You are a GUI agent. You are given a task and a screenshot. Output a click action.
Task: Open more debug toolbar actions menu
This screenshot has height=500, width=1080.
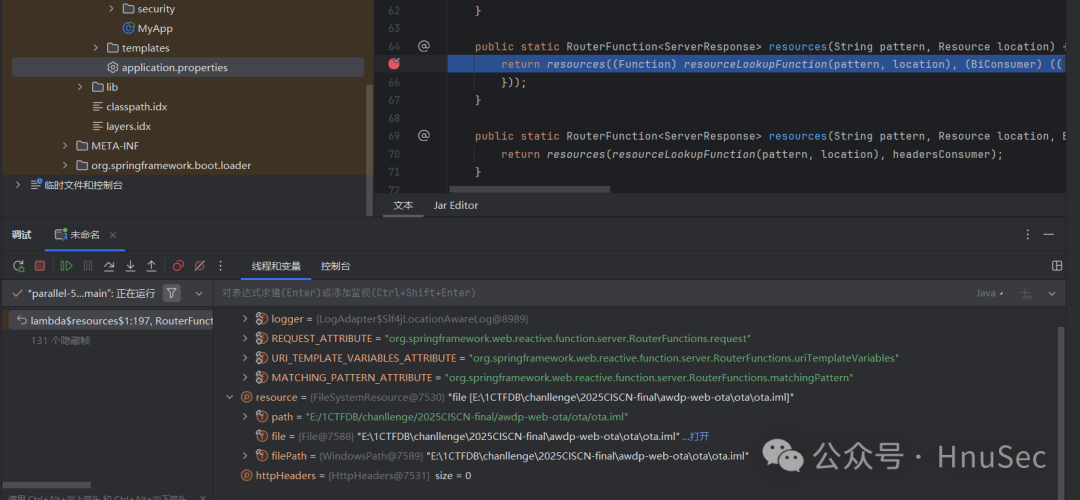pyautogui.click(x=220, y=266)
